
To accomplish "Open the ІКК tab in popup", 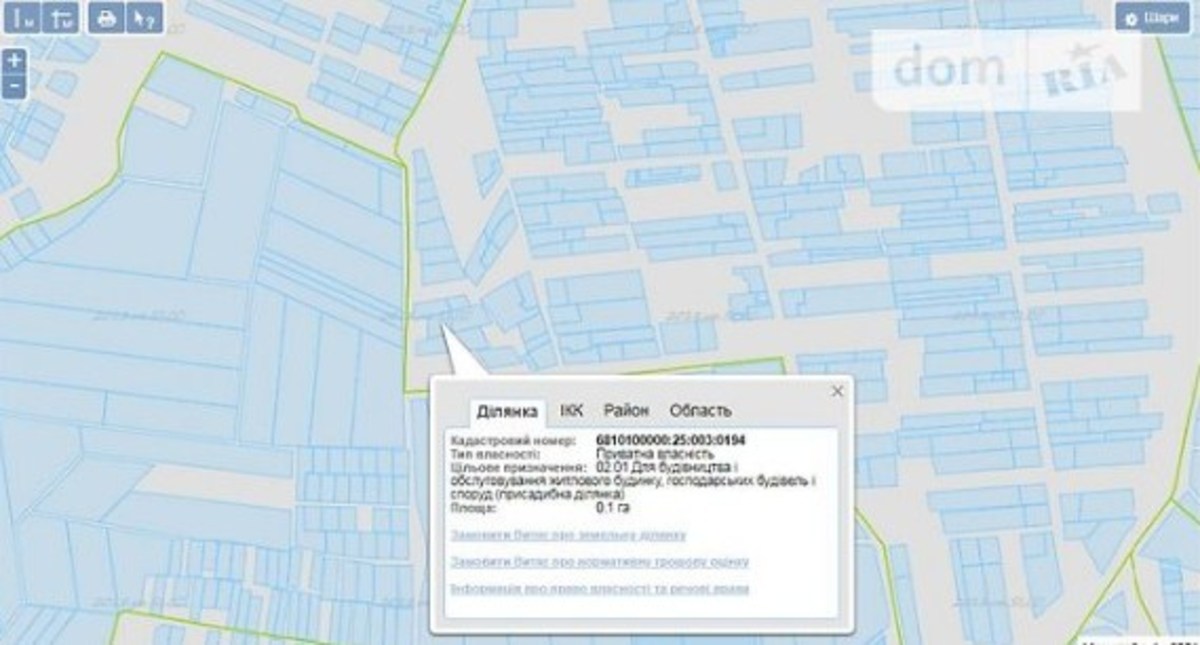I will coord(572,411).
